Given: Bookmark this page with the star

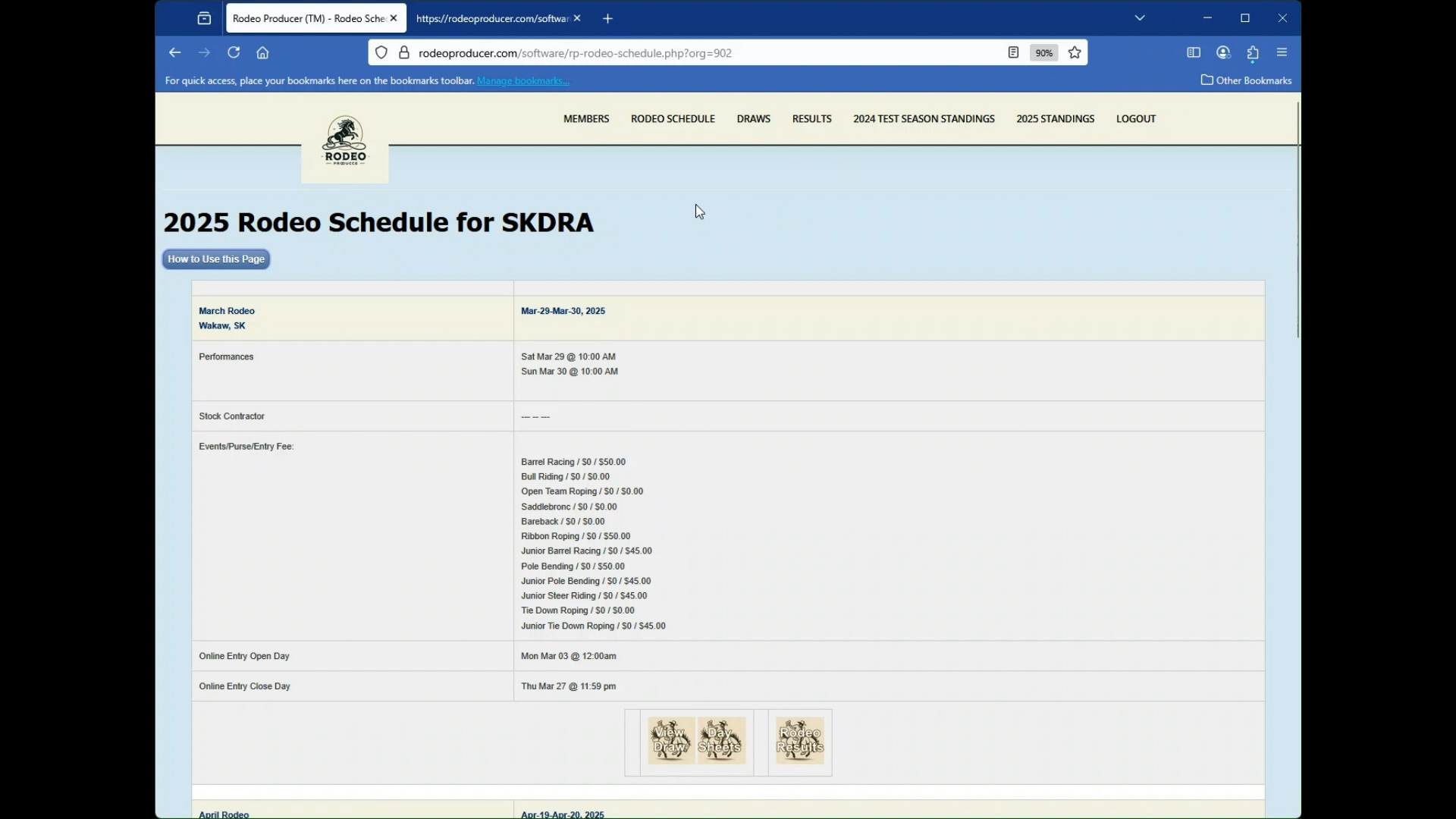Looking at the screenshot, I should point(1075,52).
